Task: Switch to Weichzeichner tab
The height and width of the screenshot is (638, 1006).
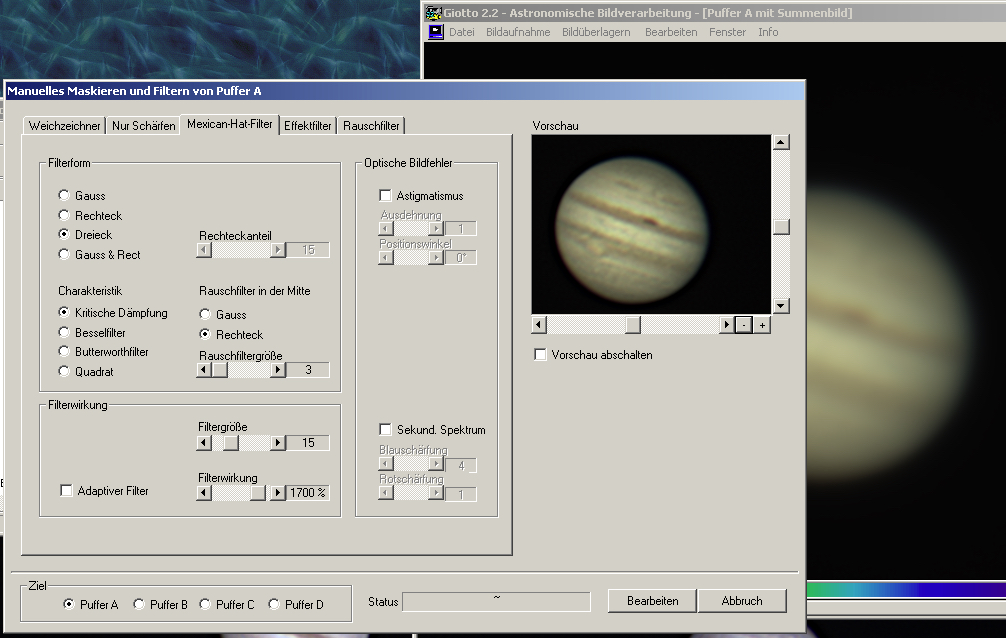Action: coord(64,126)
